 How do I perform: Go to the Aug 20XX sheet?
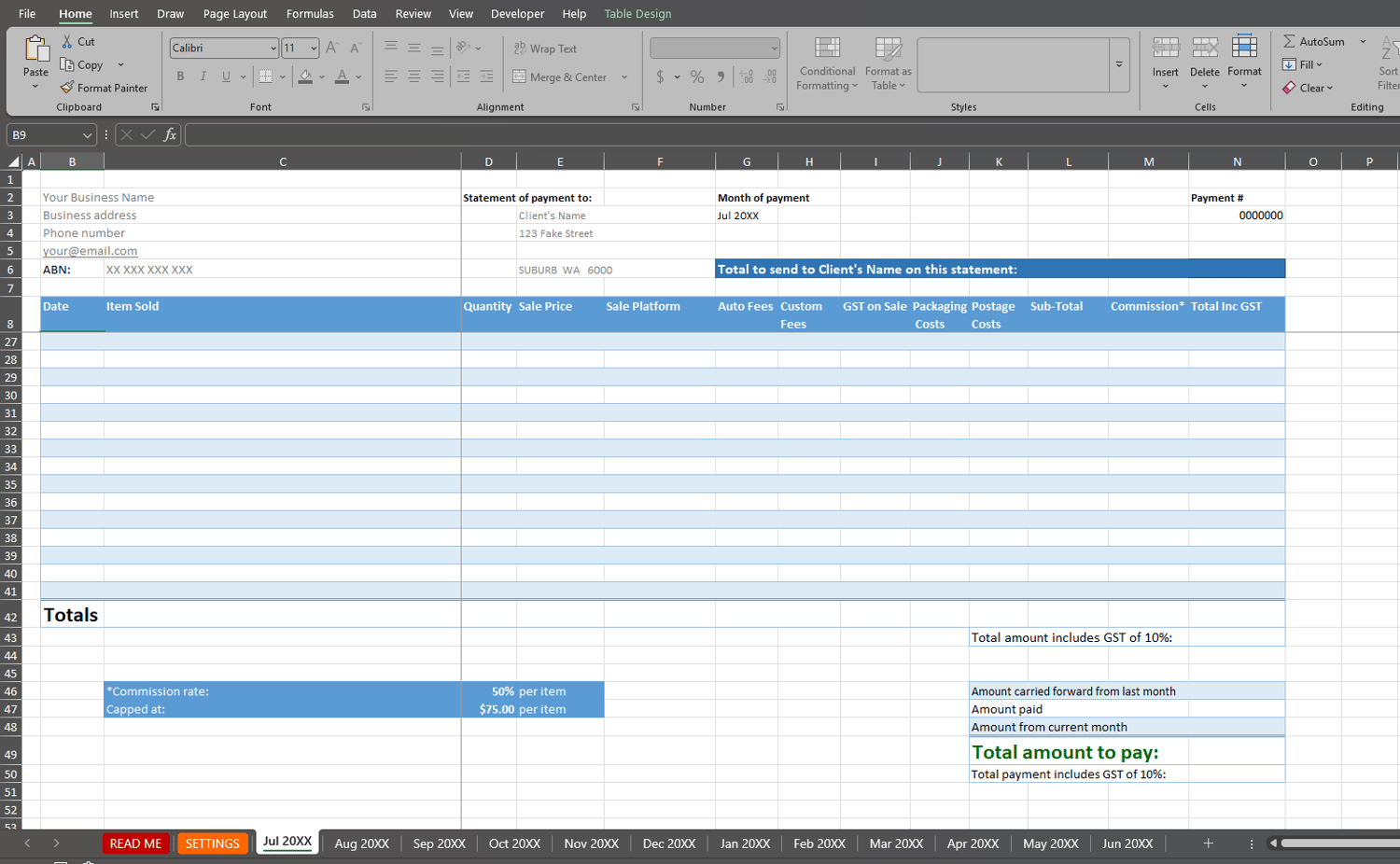pyautogui.click(x=361, y=843)
